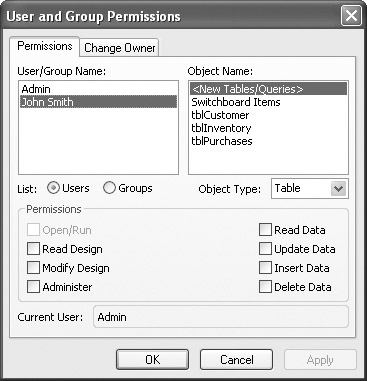Check the Update Data box
Screen dimensions: 367x381
click(x=265, y=249)
